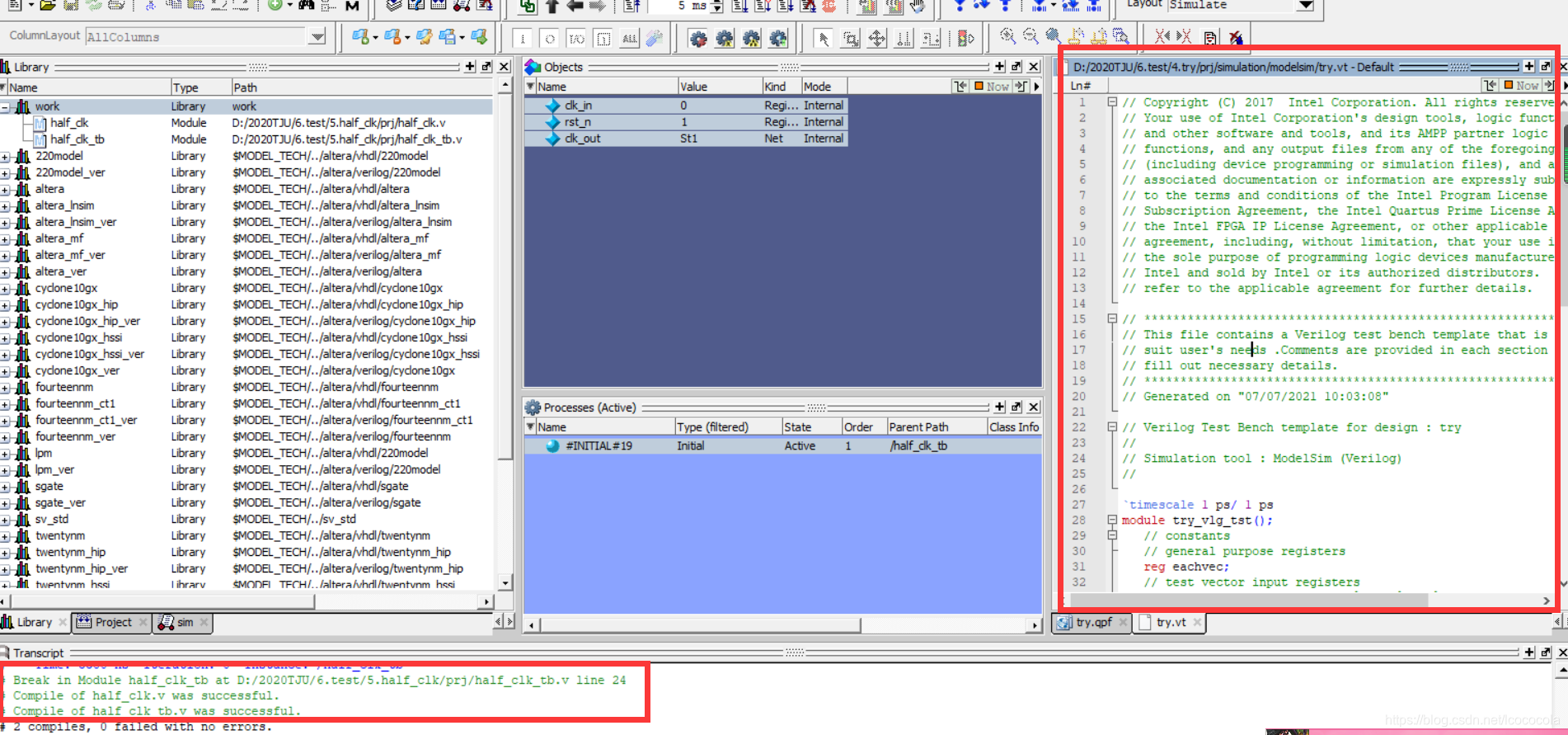Click the red-crossed clear bookmarks icon
This screenshot has width=1568, height=735.
[x=1236, y=37]
